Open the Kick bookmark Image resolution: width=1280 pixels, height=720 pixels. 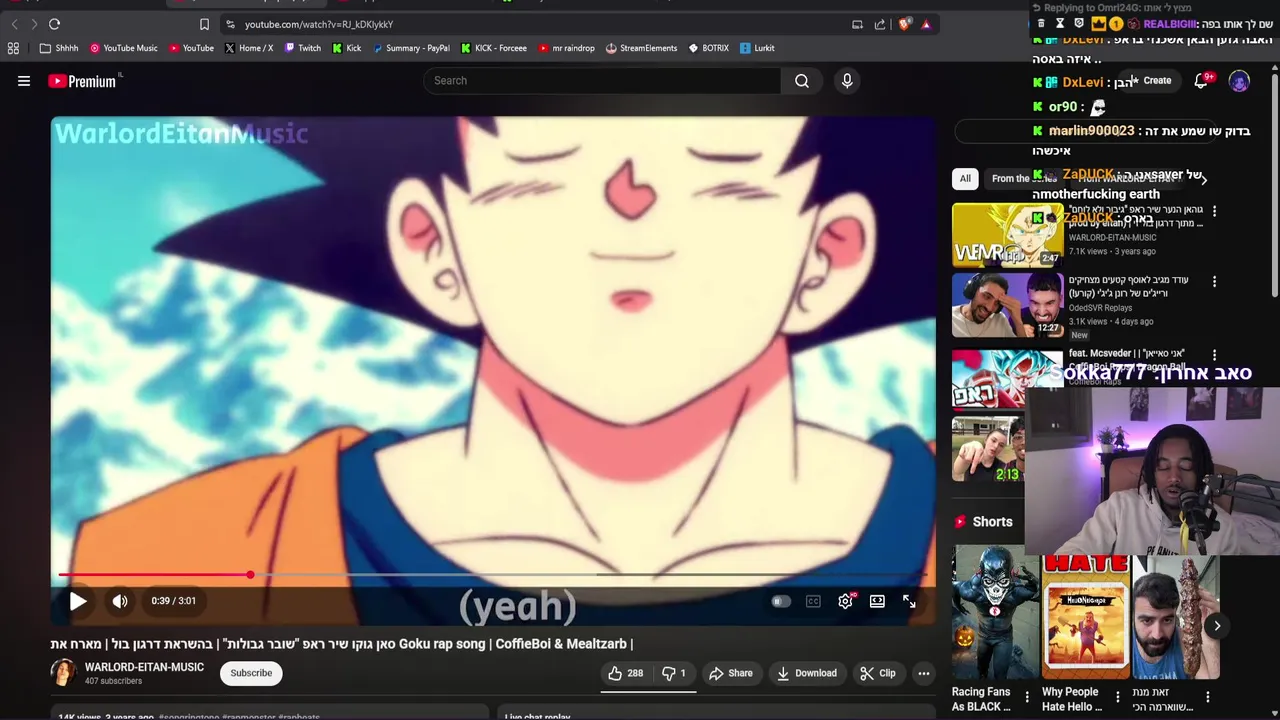[346, 48]
